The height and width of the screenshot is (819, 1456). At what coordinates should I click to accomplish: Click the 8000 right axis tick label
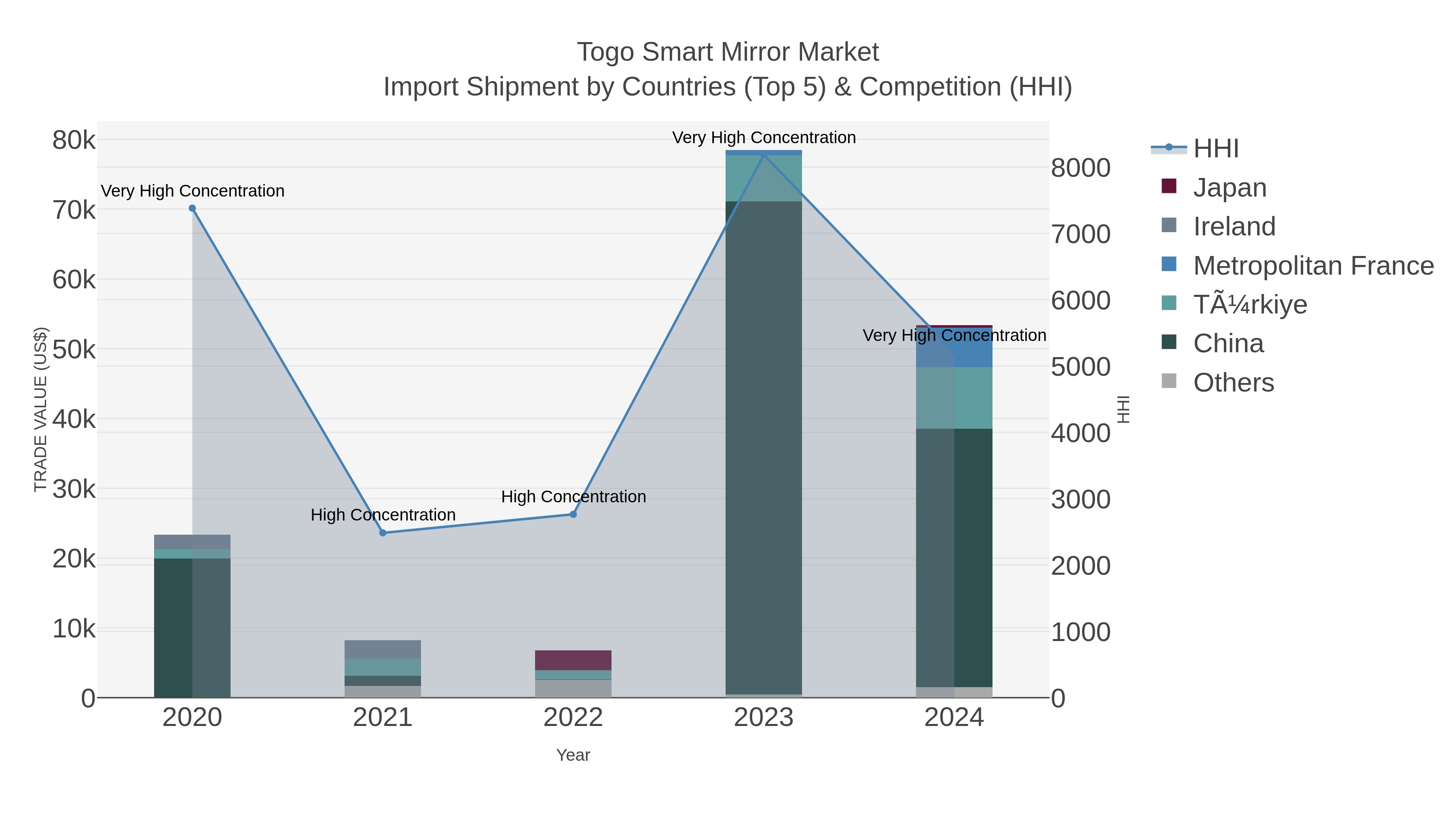click(x=1081, y=168)
